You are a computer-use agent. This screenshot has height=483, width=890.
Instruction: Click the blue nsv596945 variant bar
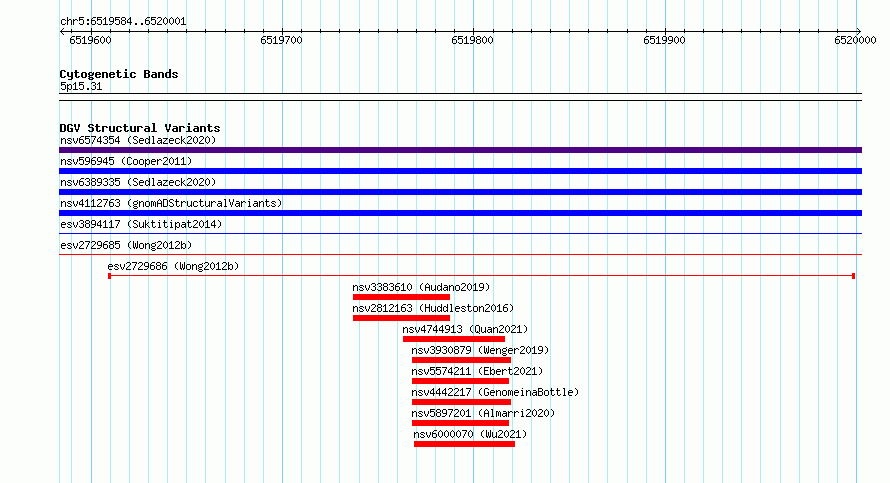(x=460, y=171)
